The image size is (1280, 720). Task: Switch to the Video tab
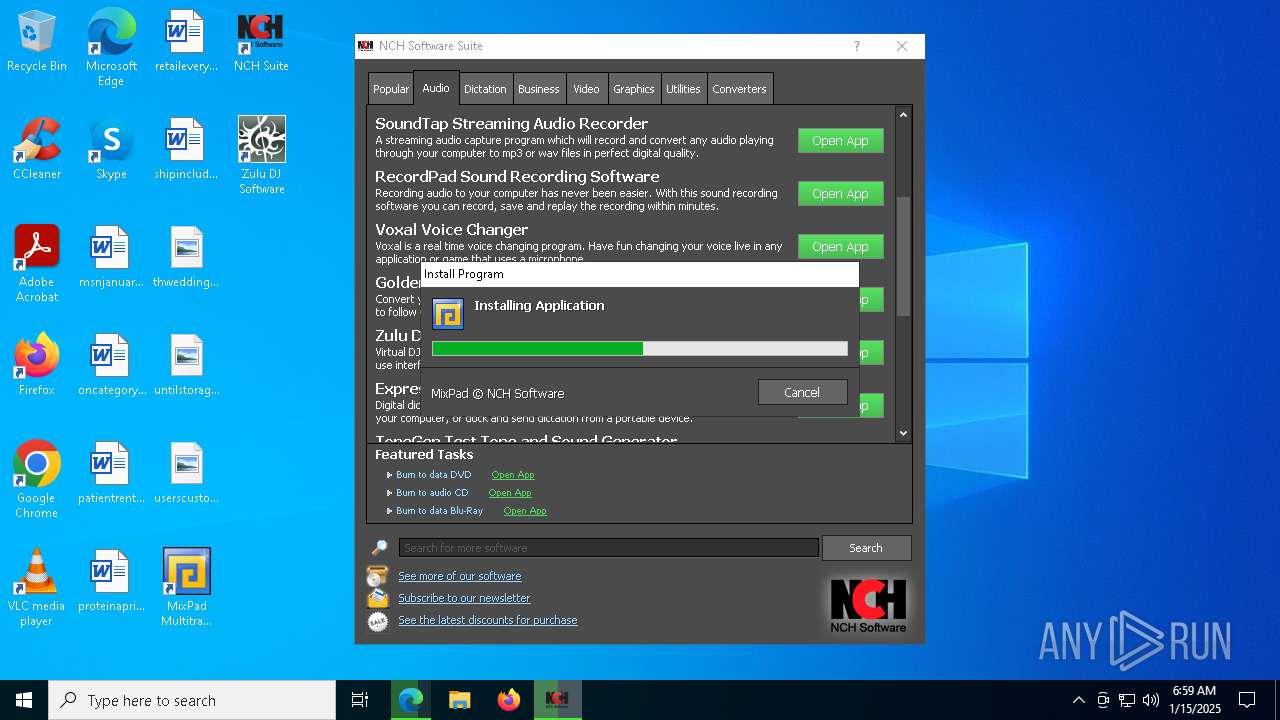(586, 89)
